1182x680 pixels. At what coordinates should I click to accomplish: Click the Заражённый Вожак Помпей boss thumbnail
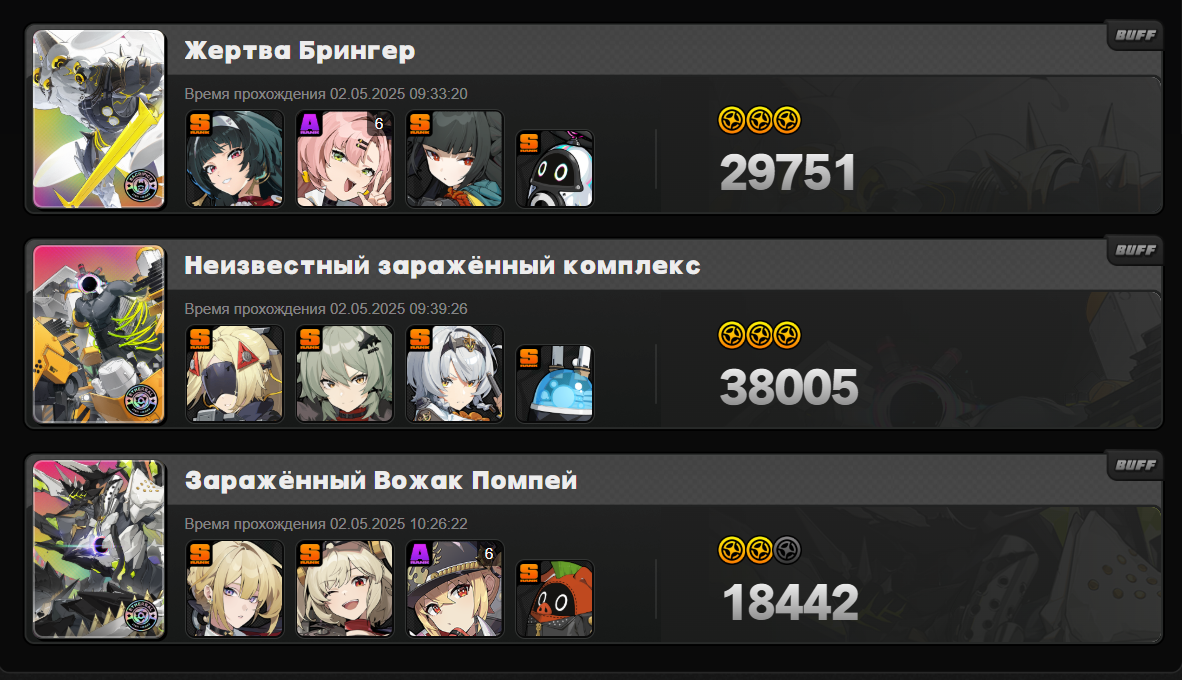[x=99, y=549]
